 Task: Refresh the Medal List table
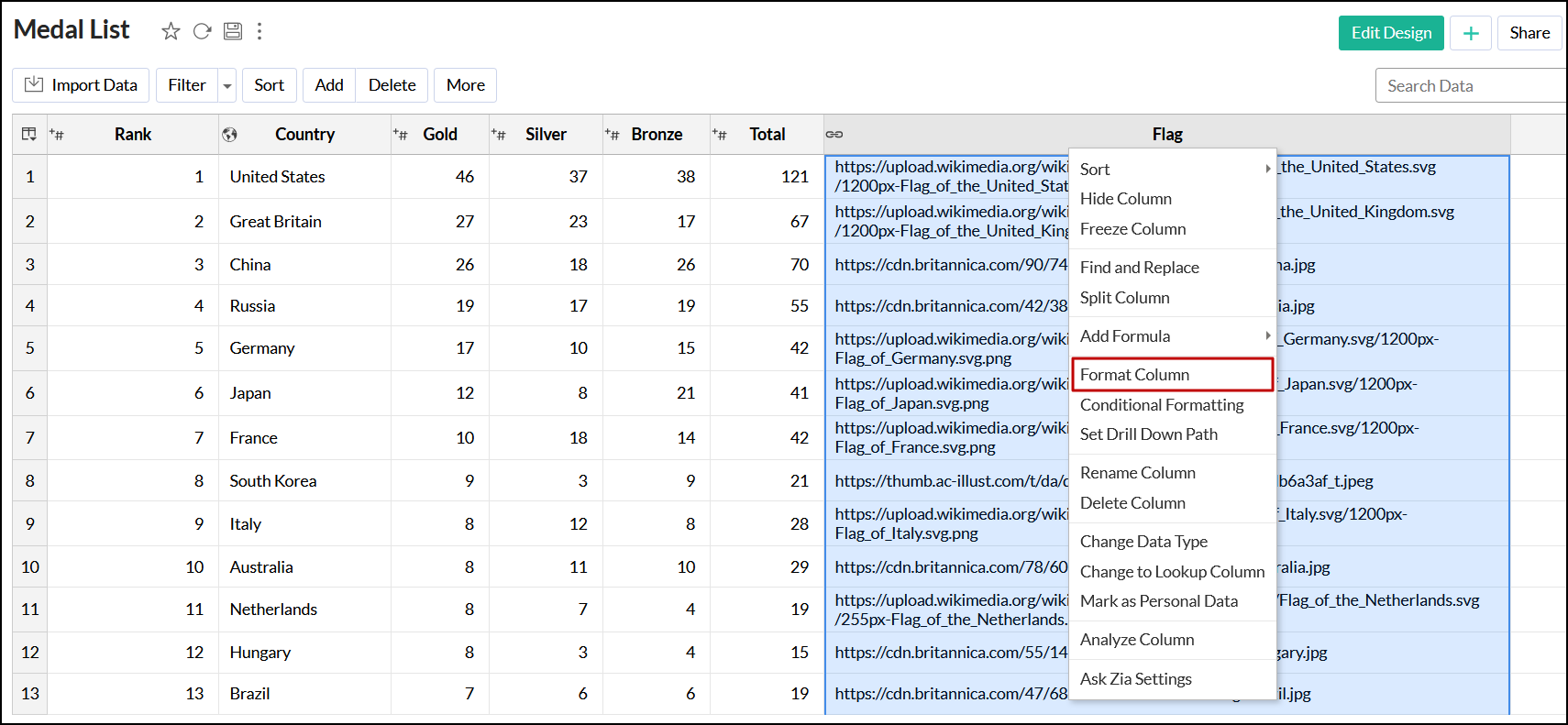pos(202,31)
